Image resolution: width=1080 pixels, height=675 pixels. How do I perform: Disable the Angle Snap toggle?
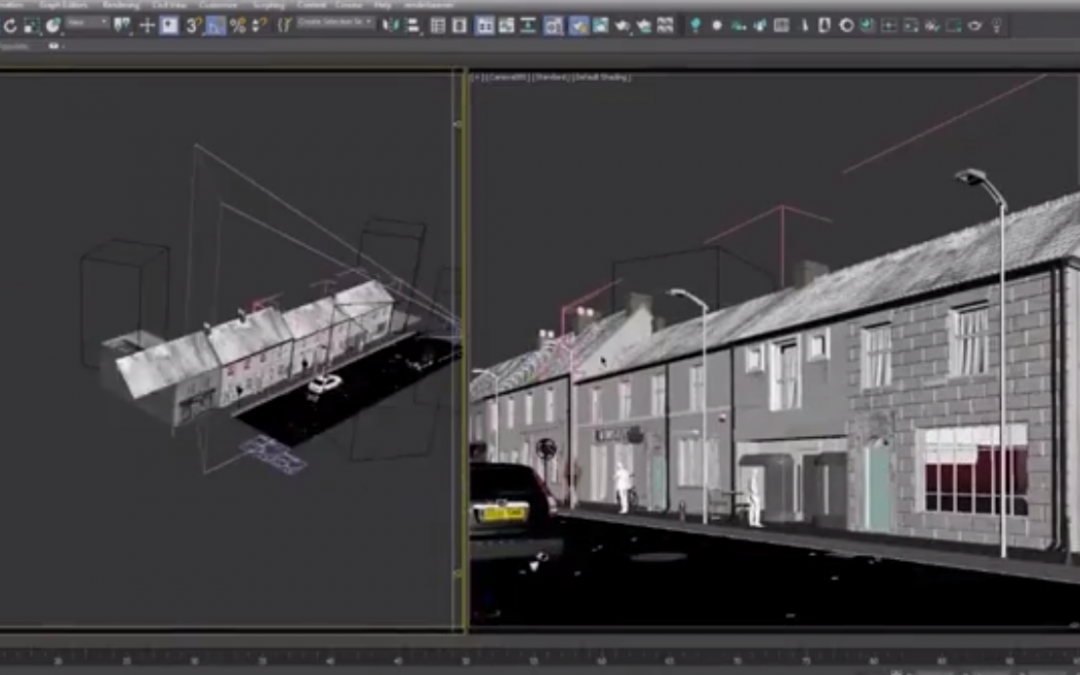click(x=216, y=26)
